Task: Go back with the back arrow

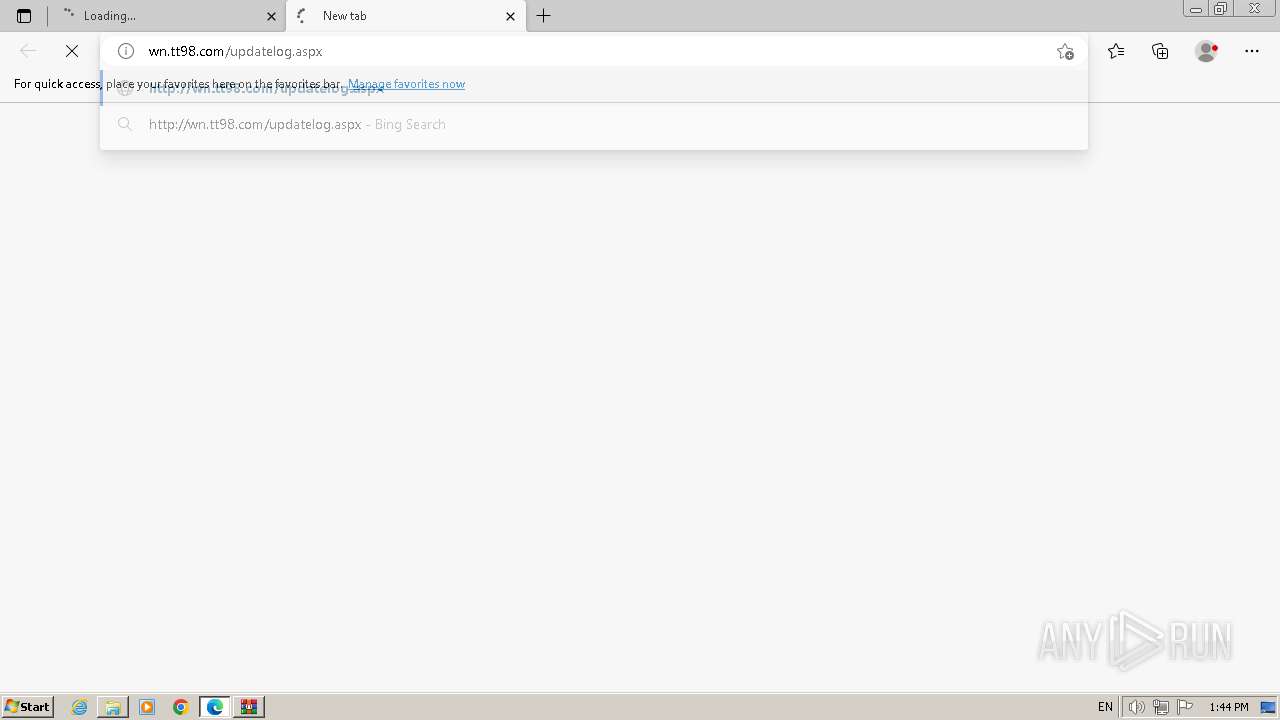Action: 28,51
